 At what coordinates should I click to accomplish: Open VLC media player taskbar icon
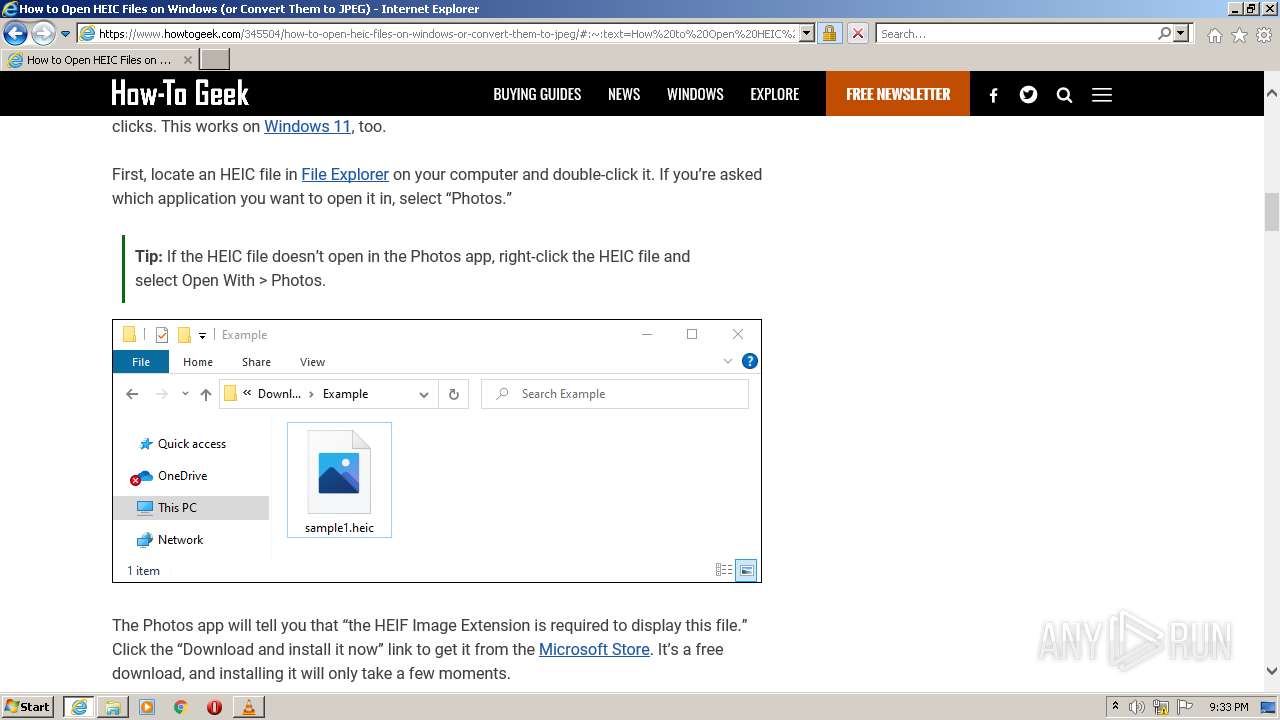[248, 707]
